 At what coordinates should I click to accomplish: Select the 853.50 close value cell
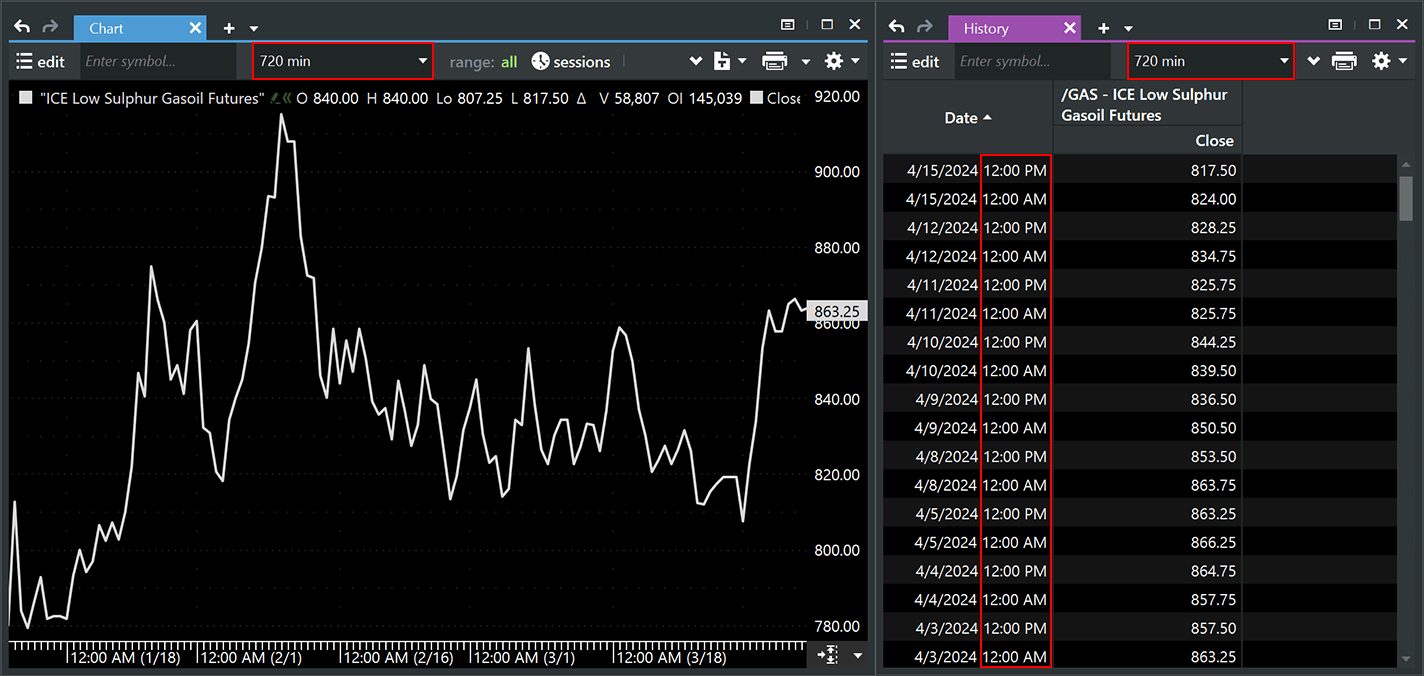(x=1147, y=457)
